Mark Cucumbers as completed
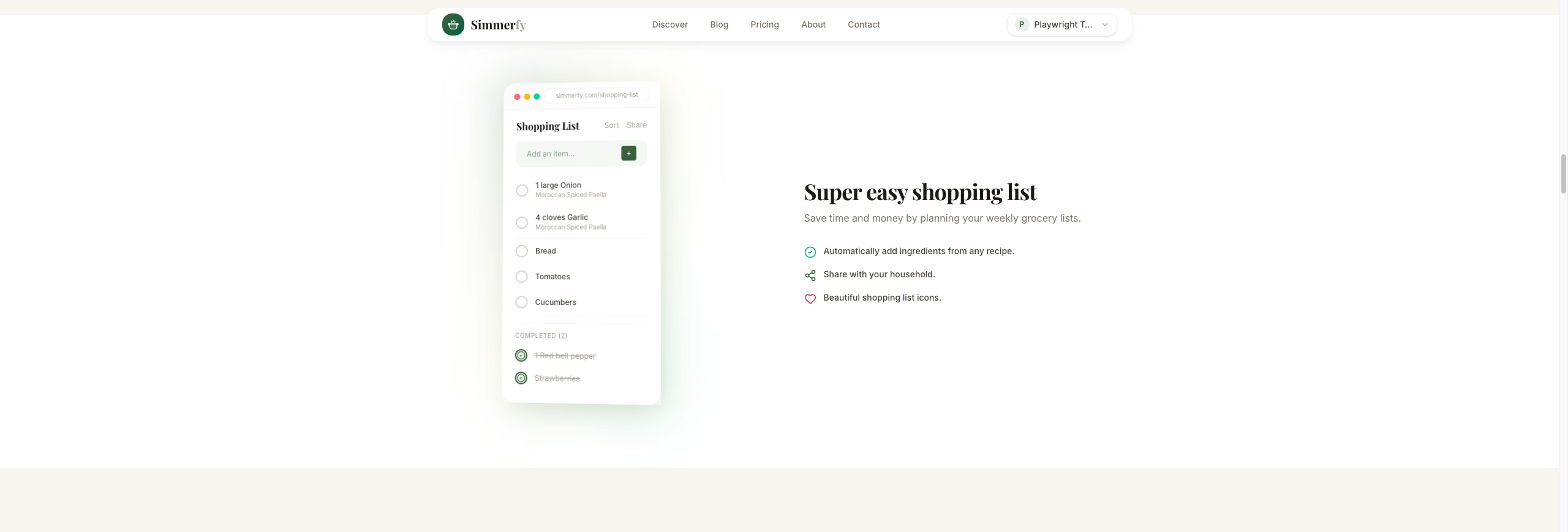The width and height of the screenshot is (1568, 532). point(521,302)
